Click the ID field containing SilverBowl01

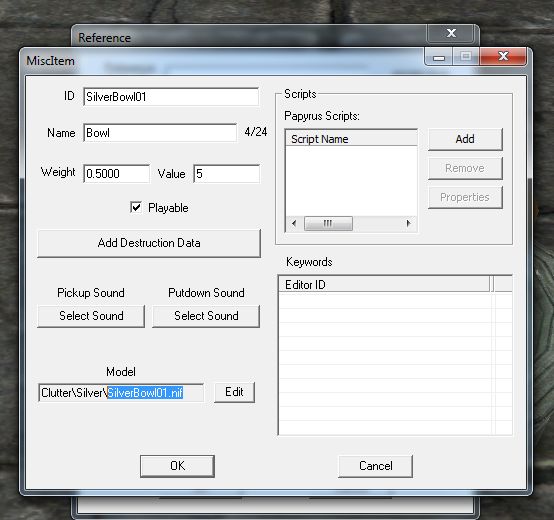click(x=171, y=97)
